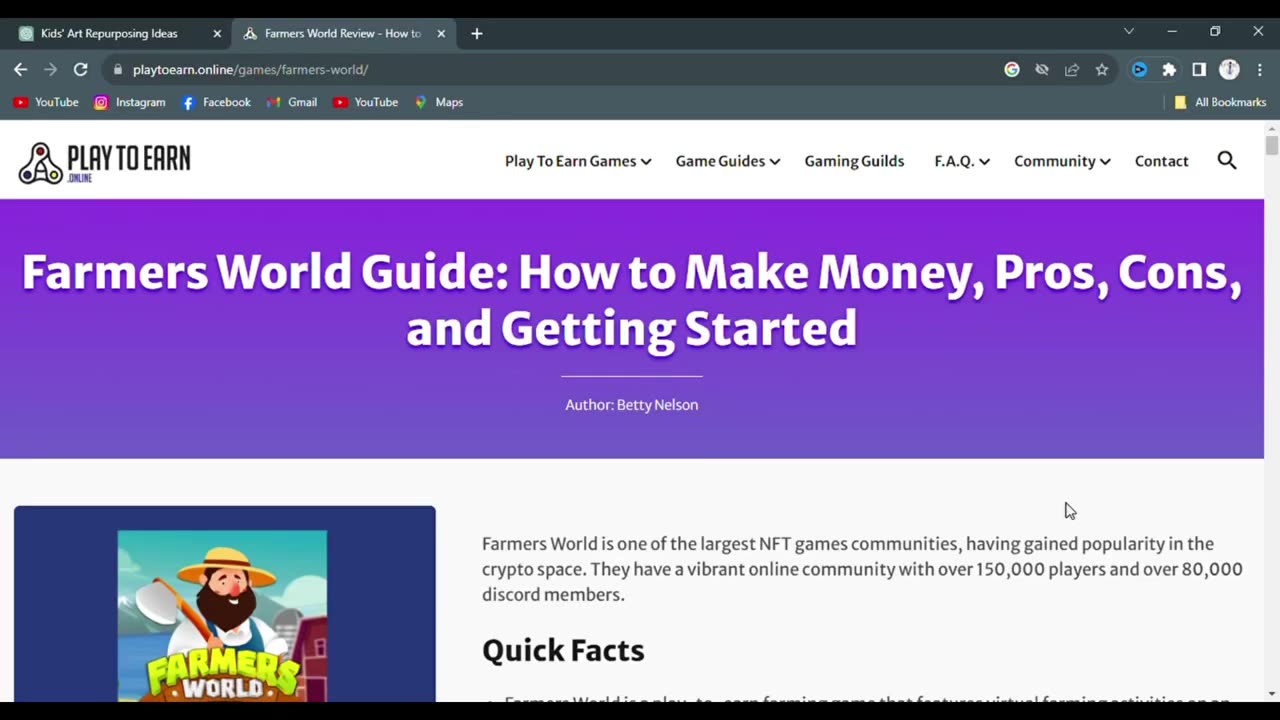Viewport: 1280px width, 720px height.
Task: Click the blue extension icon beside the star
Action: (1139, 69)
